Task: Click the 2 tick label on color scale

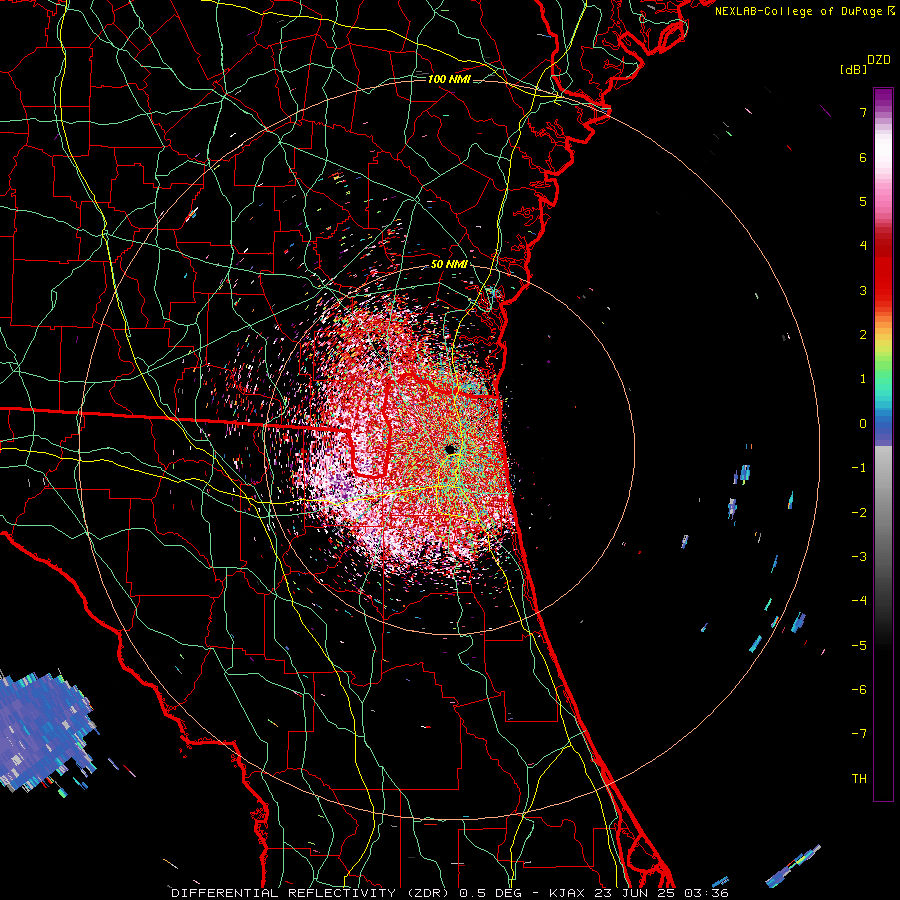Action: (863, 335)
